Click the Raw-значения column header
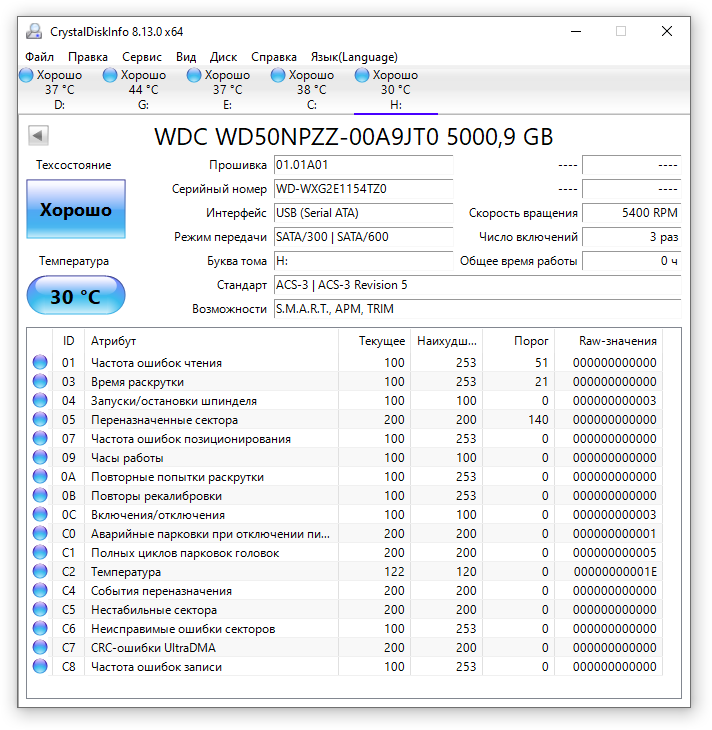 tap(608, 341)
